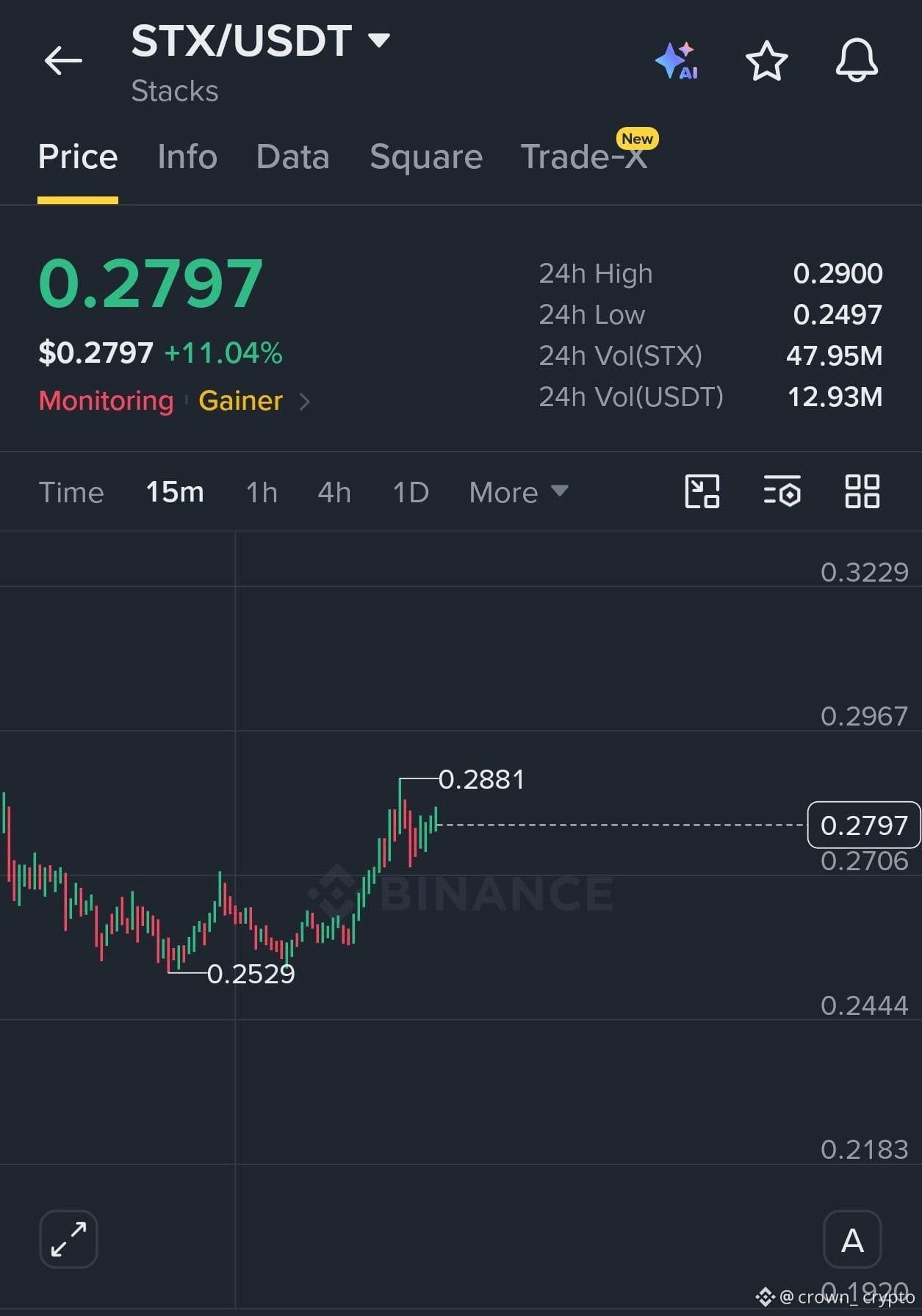Screen dimensions: 922x1316
Task: Open the picture-in-picture chart icon
Action: click(702, 491)
